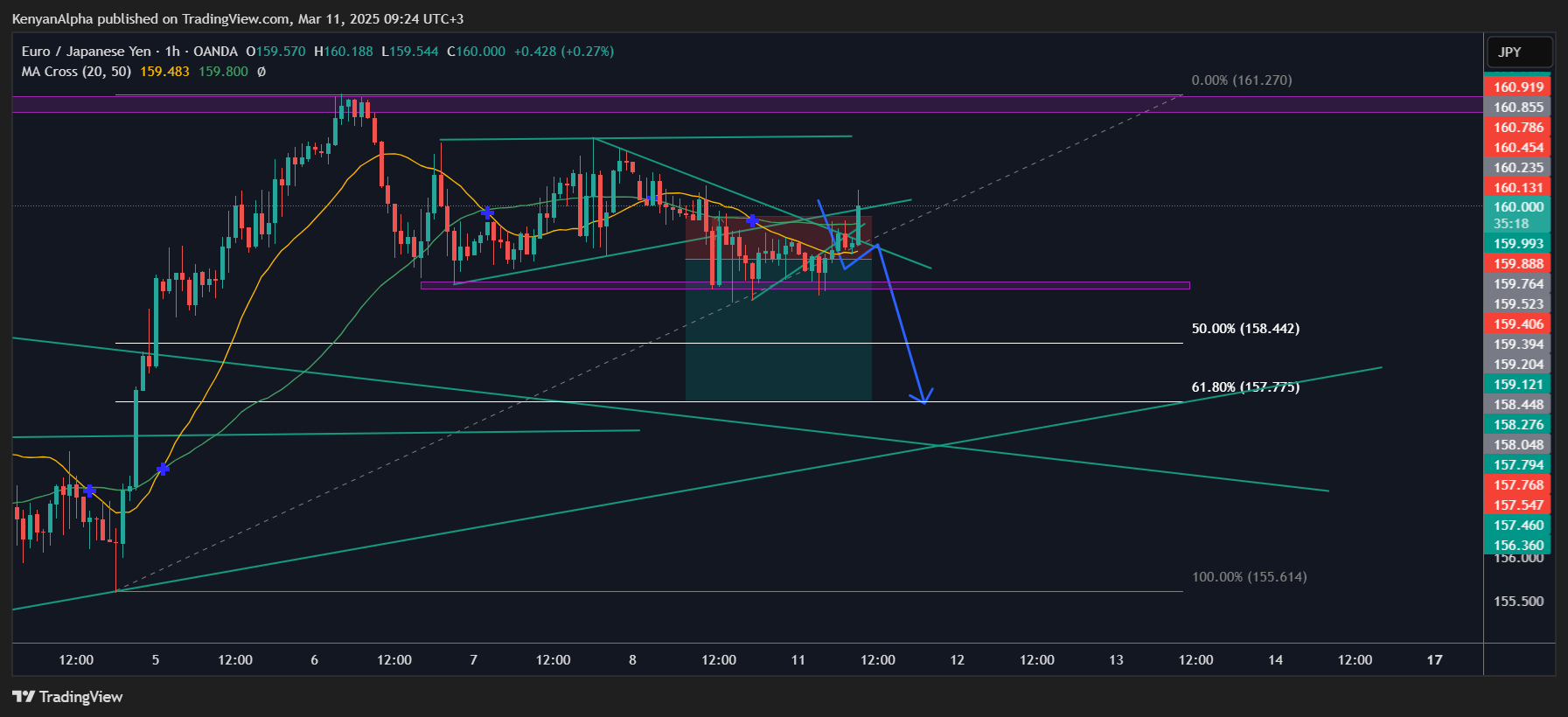Screen dimensions: 1568x717
Task: Click the date label 6 on time axis
Action: click(x=315, y=660)
